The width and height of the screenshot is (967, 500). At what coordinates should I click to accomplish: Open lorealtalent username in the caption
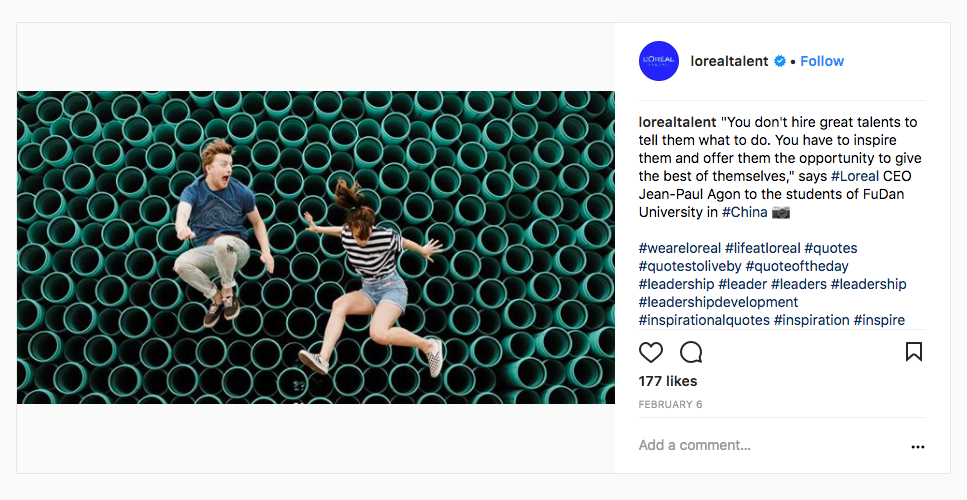tap(678, 122)
